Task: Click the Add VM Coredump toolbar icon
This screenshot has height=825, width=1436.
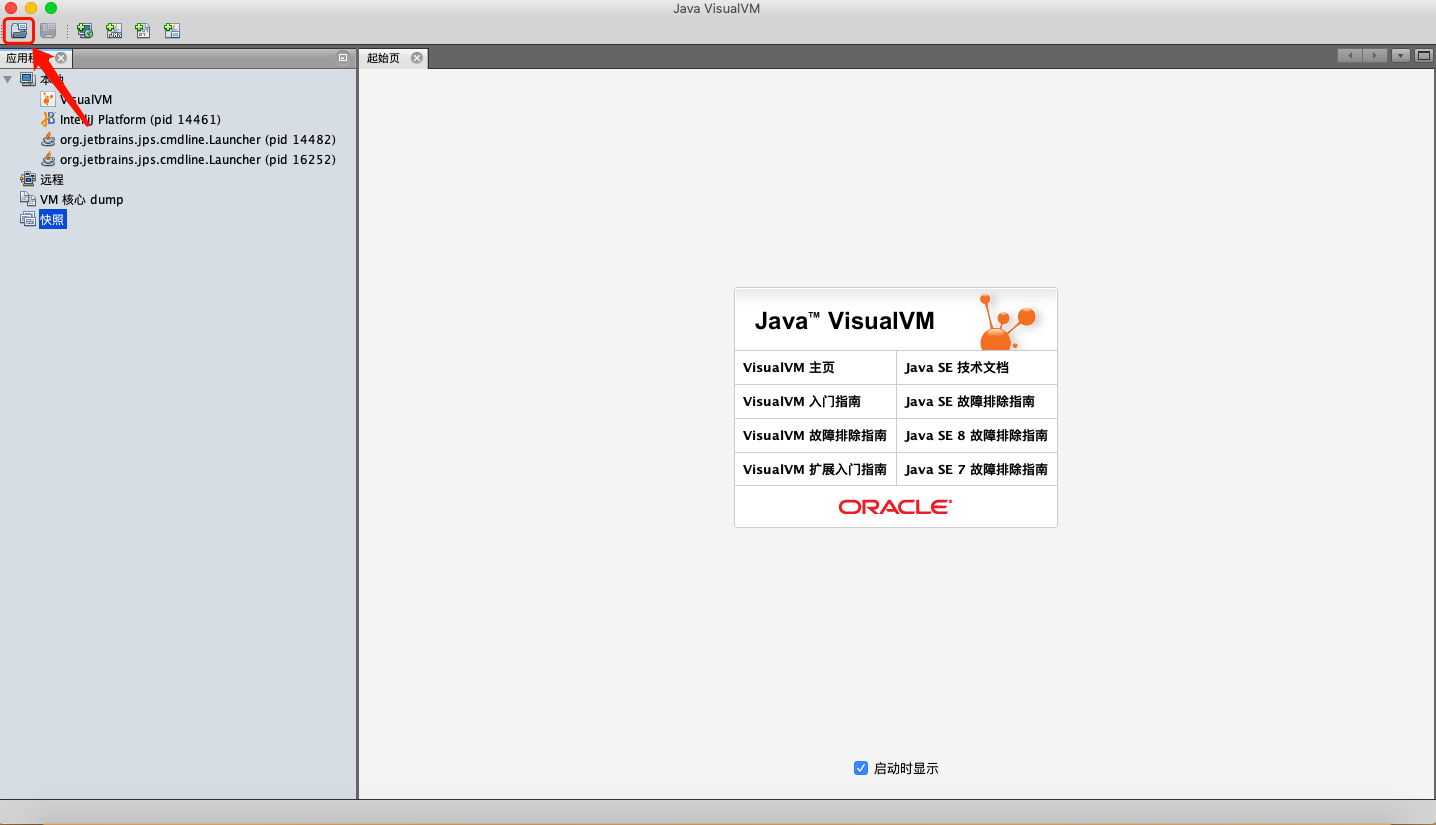Action: (x=143, y=31)
